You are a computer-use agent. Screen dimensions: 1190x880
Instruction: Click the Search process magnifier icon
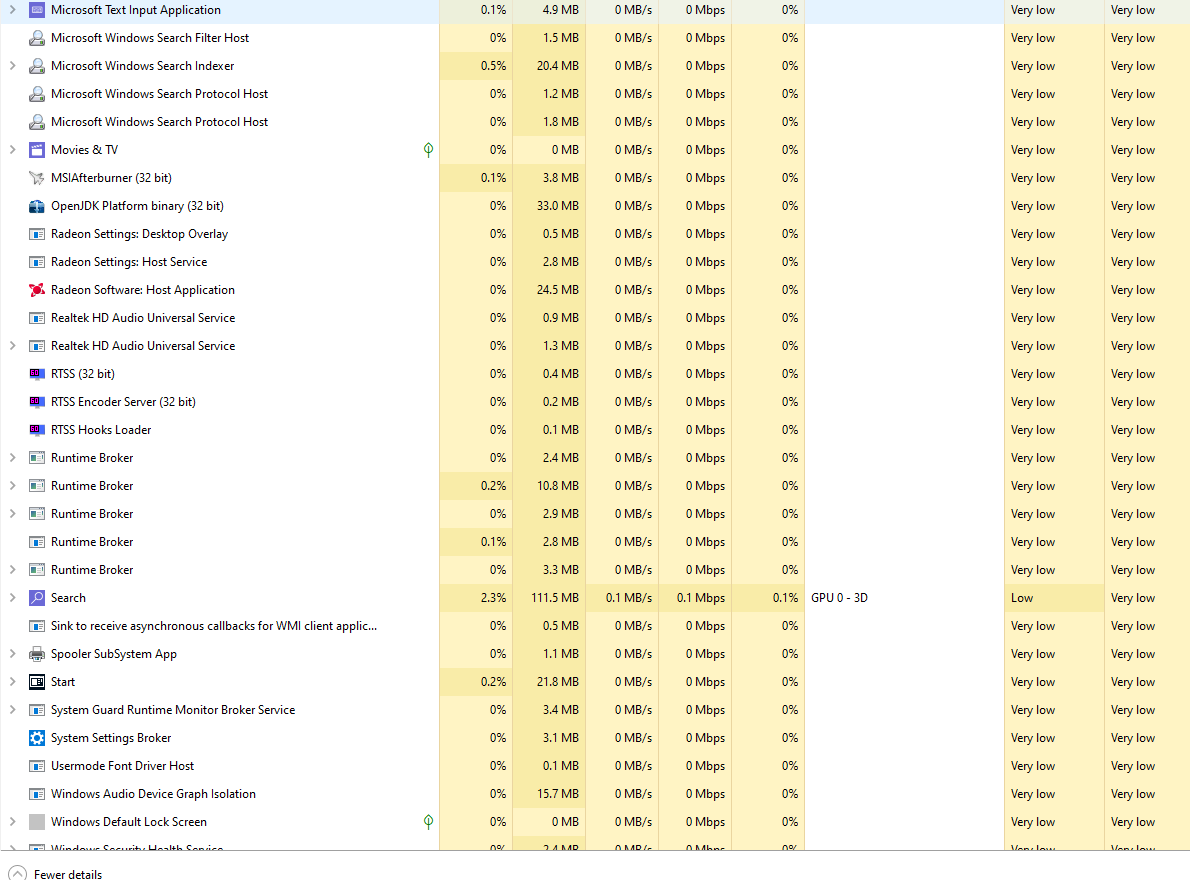pos(37,598)
